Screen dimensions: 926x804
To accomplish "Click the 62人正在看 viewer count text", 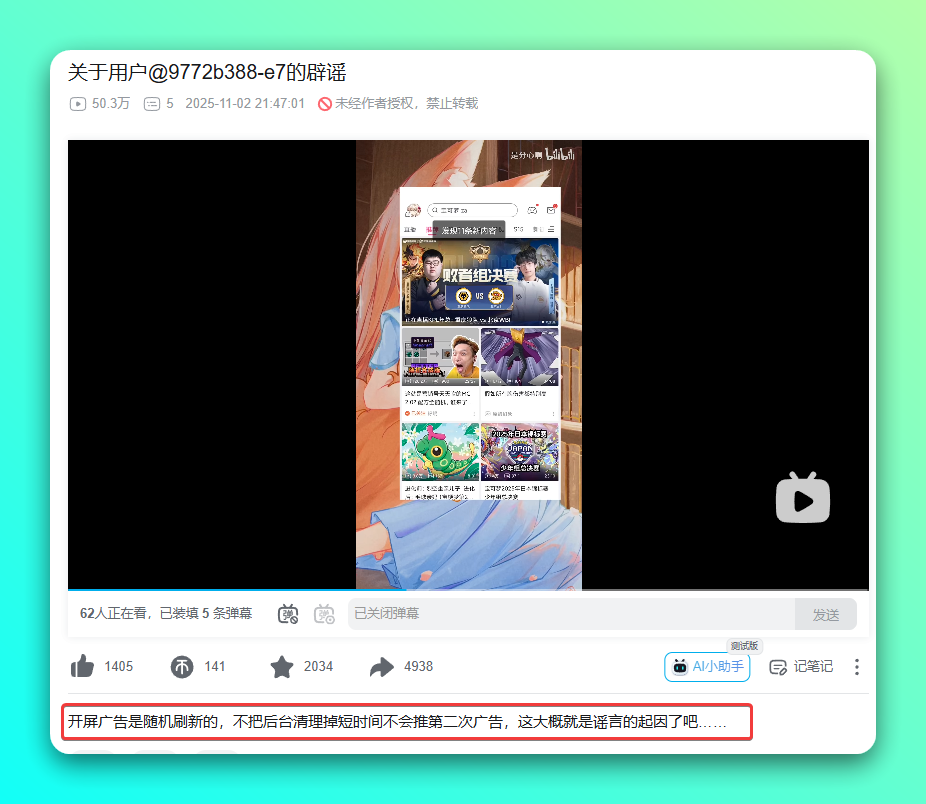I will 113,614.
